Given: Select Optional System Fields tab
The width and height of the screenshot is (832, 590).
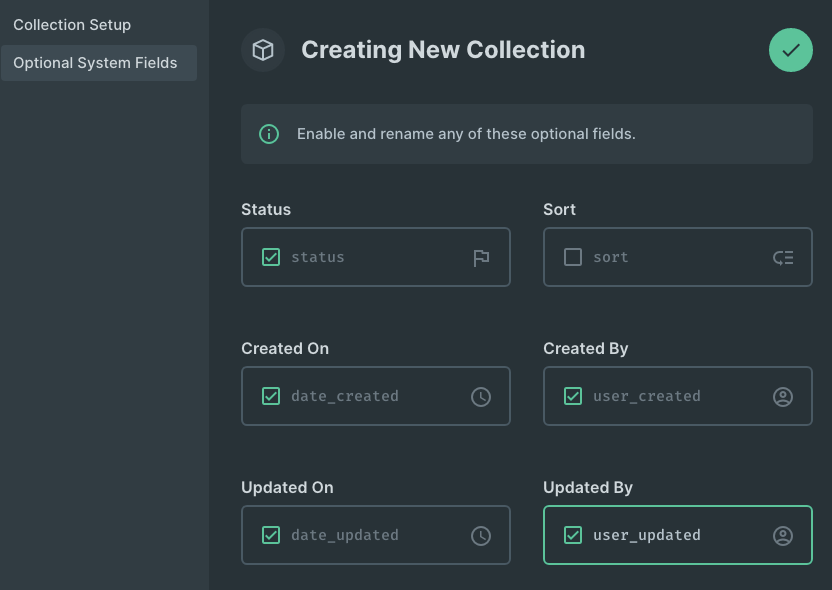Looking at the screenshot, I should 99,63.
